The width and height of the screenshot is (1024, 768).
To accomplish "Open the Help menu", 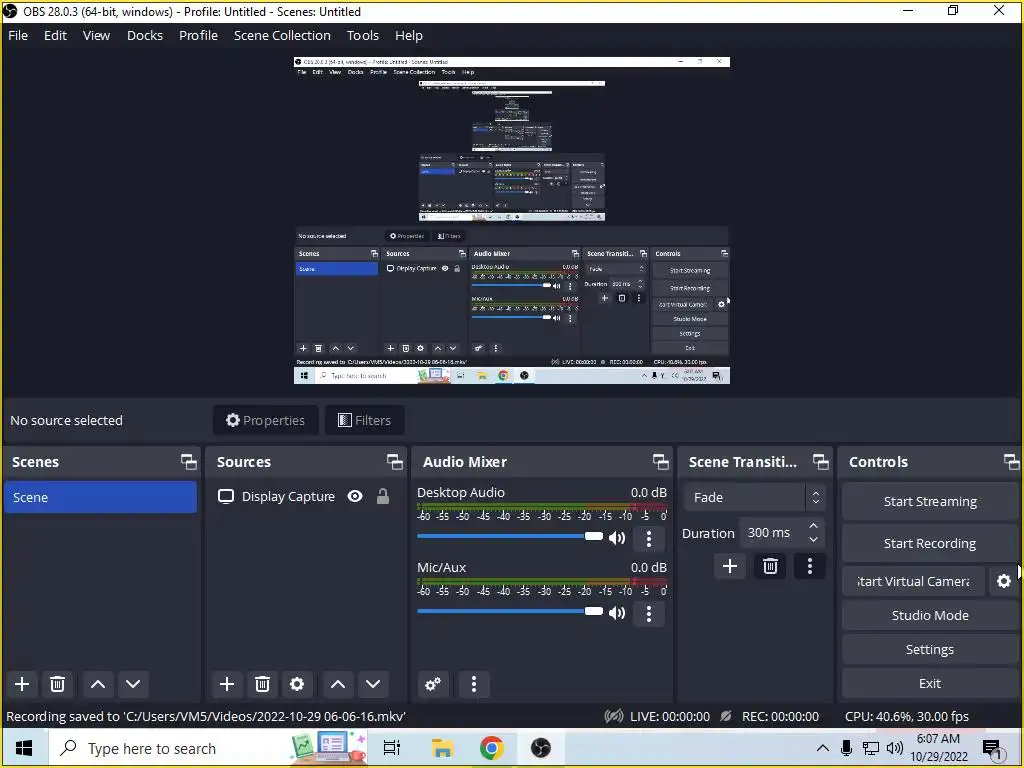I will (408, 35).
